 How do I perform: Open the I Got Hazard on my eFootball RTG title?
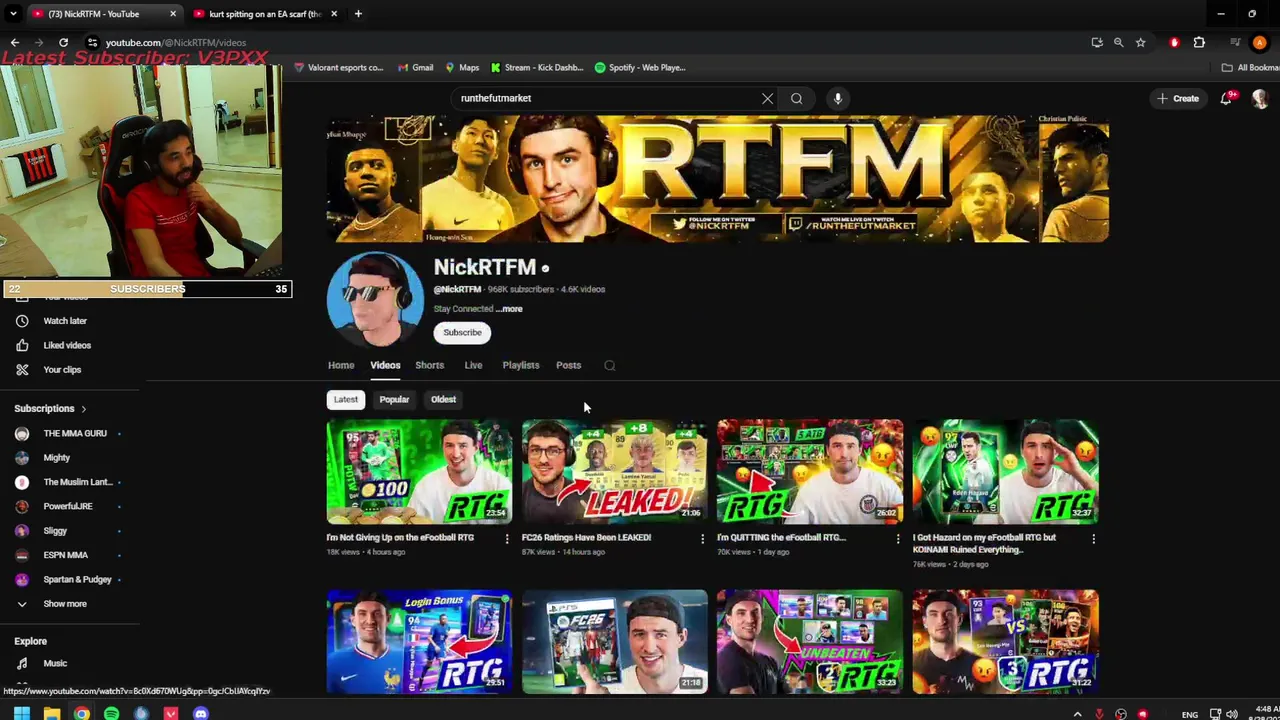point(984,543)
